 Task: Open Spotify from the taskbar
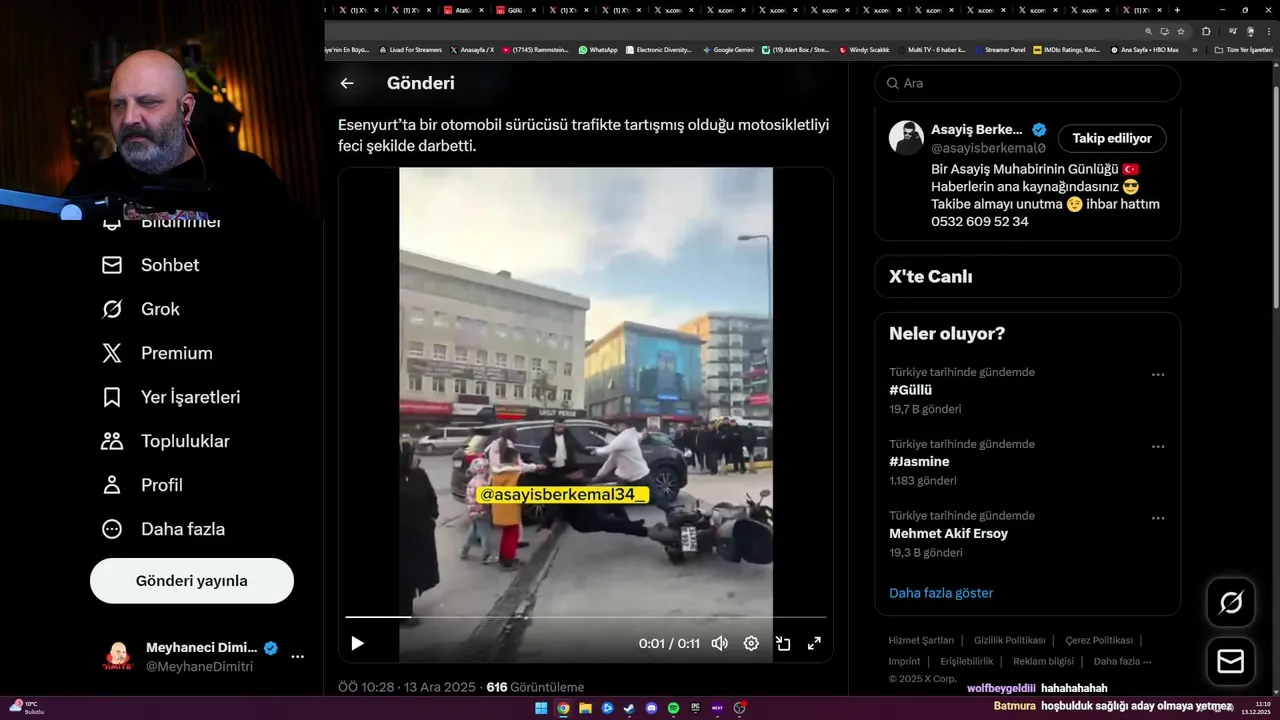click(673, 708)
